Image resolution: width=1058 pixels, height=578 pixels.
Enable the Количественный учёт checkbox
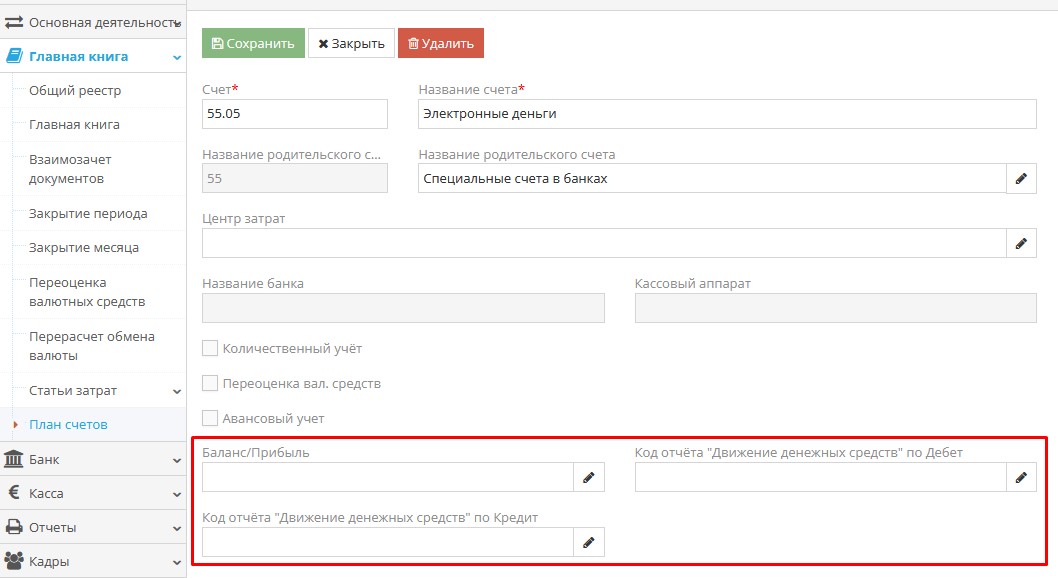point(210,348)
